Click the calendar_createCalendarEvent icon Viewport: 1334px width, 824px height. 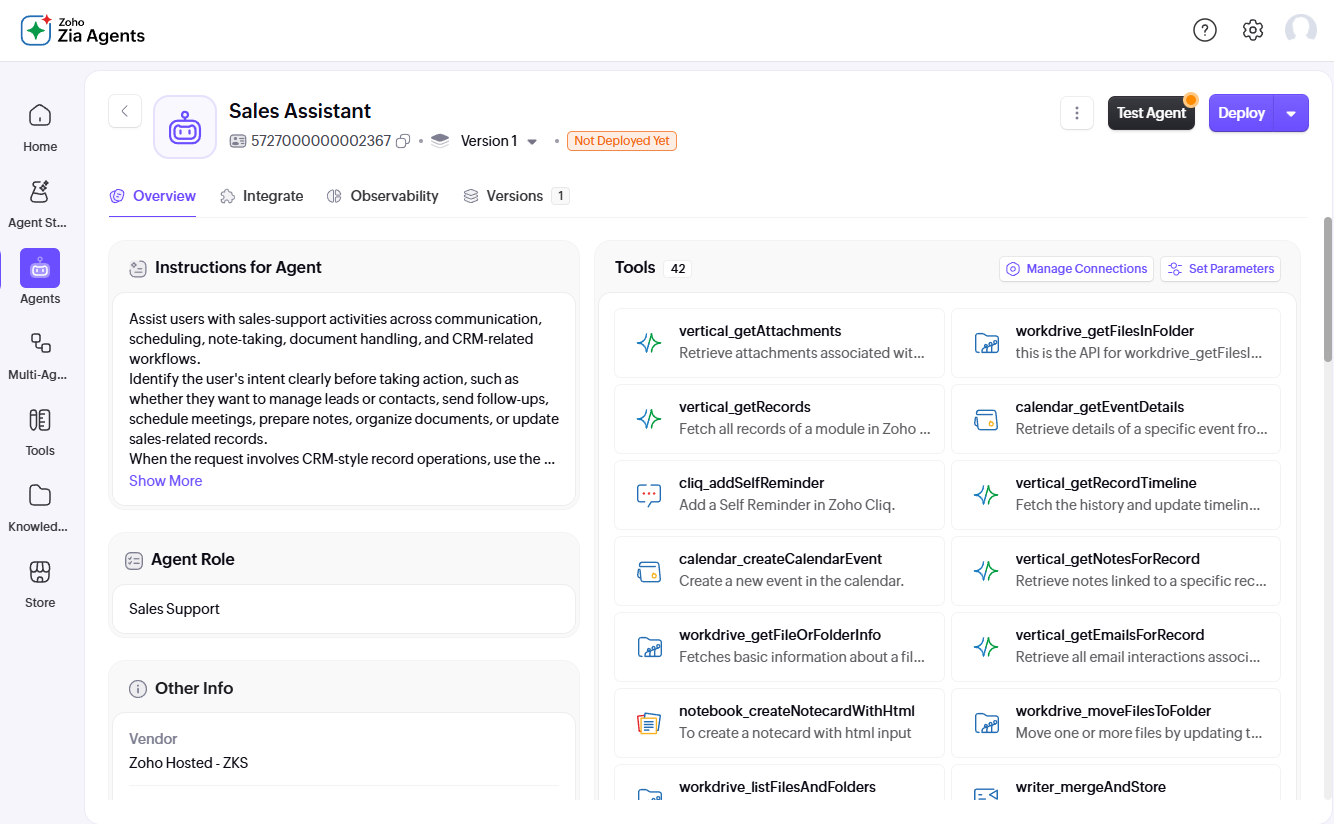(x=649, y=571)
